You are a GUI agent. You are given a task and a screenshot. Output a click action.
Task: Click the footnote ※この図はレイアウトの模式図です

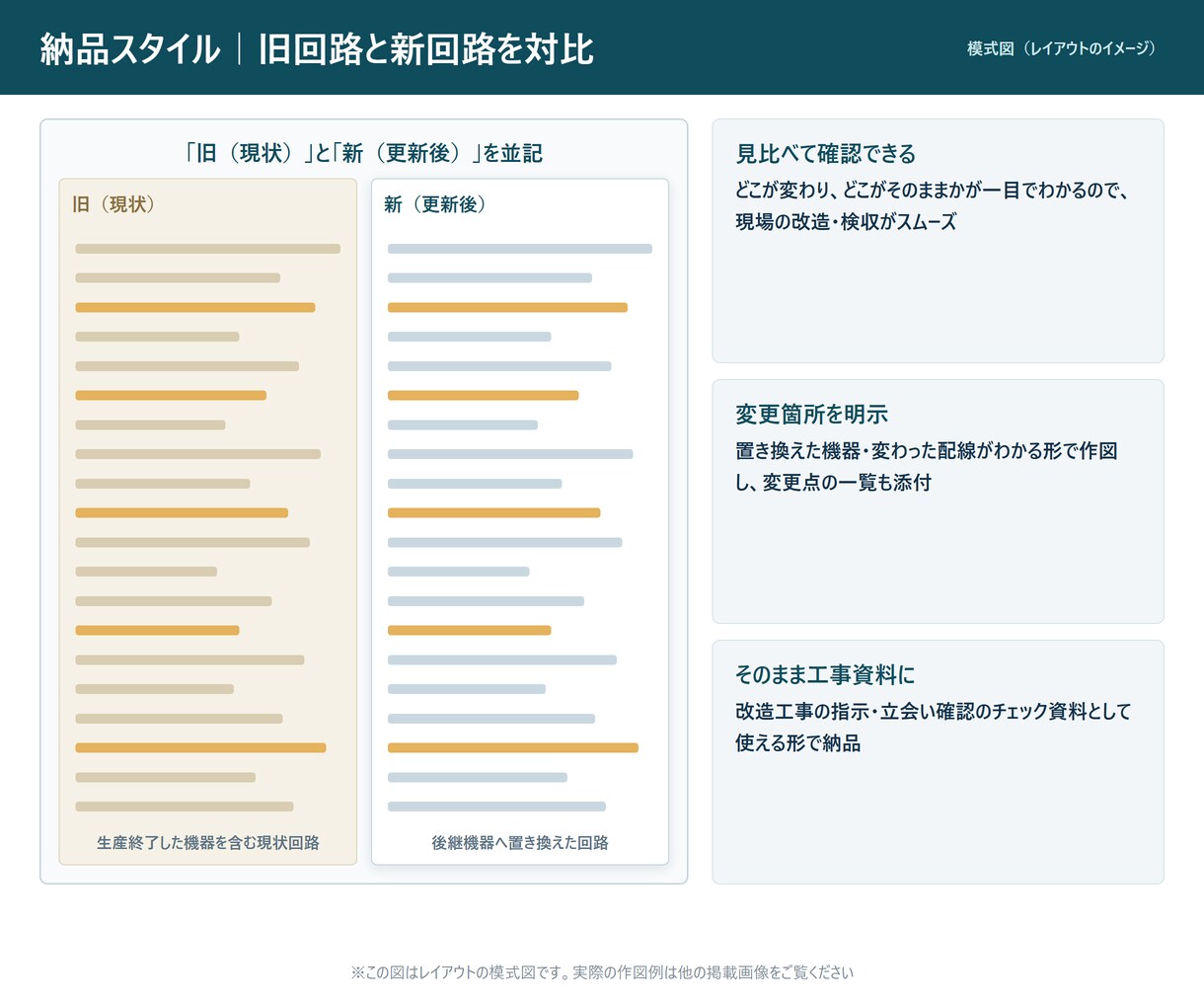(602, 972)
